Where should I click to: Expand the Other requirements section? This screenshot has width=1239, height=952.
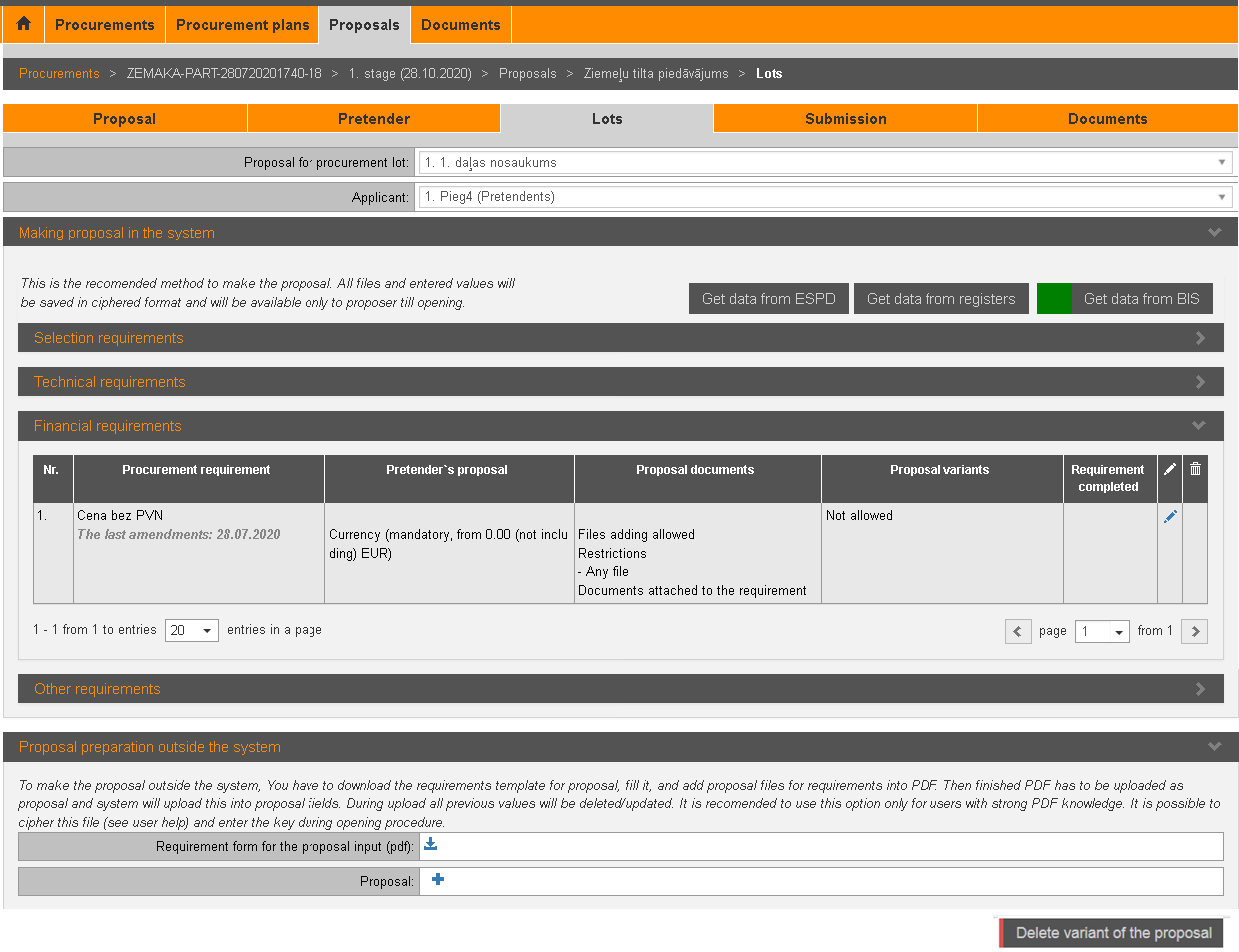[x=620, y=689]
